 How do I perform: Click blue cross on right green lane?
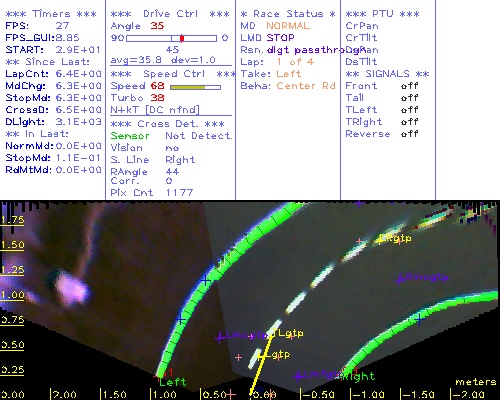click(x=419, y=319)
